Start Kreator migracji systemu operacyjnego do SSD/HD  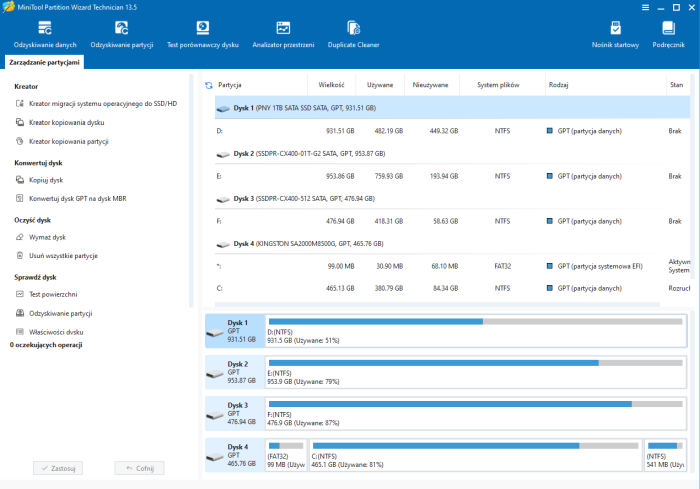96,104
